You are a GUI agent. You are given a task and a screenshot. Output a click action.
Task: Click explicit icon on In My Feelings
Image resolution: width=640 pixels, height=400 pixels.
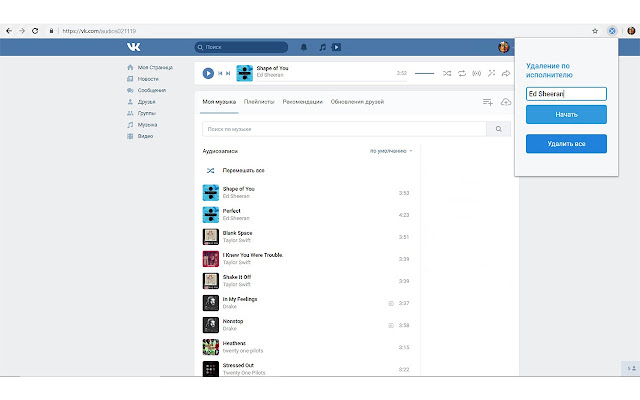(391, 303)
